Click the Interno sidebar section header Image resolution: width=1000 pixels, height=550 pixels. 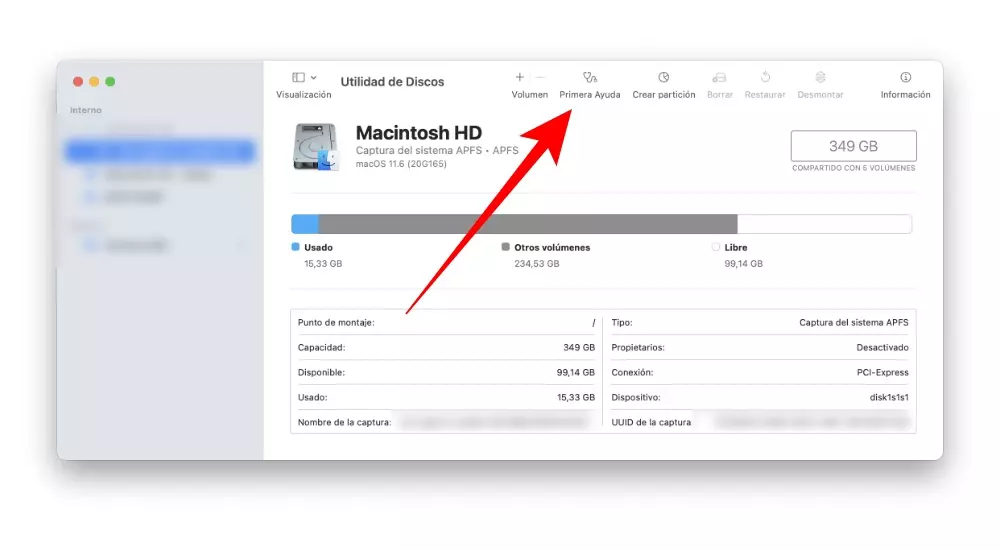click(86, 110)
